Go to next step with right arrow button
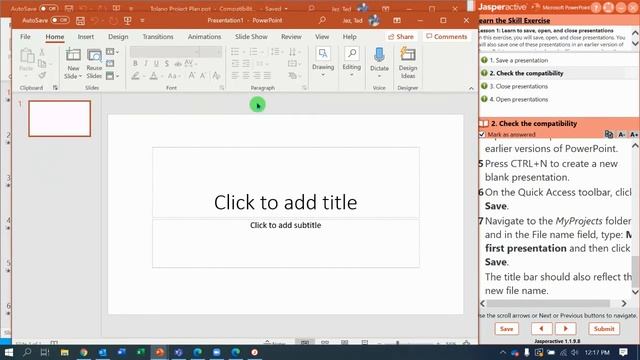Image resolution: width=640 pixels, height=360 pixels. [566, 329]
